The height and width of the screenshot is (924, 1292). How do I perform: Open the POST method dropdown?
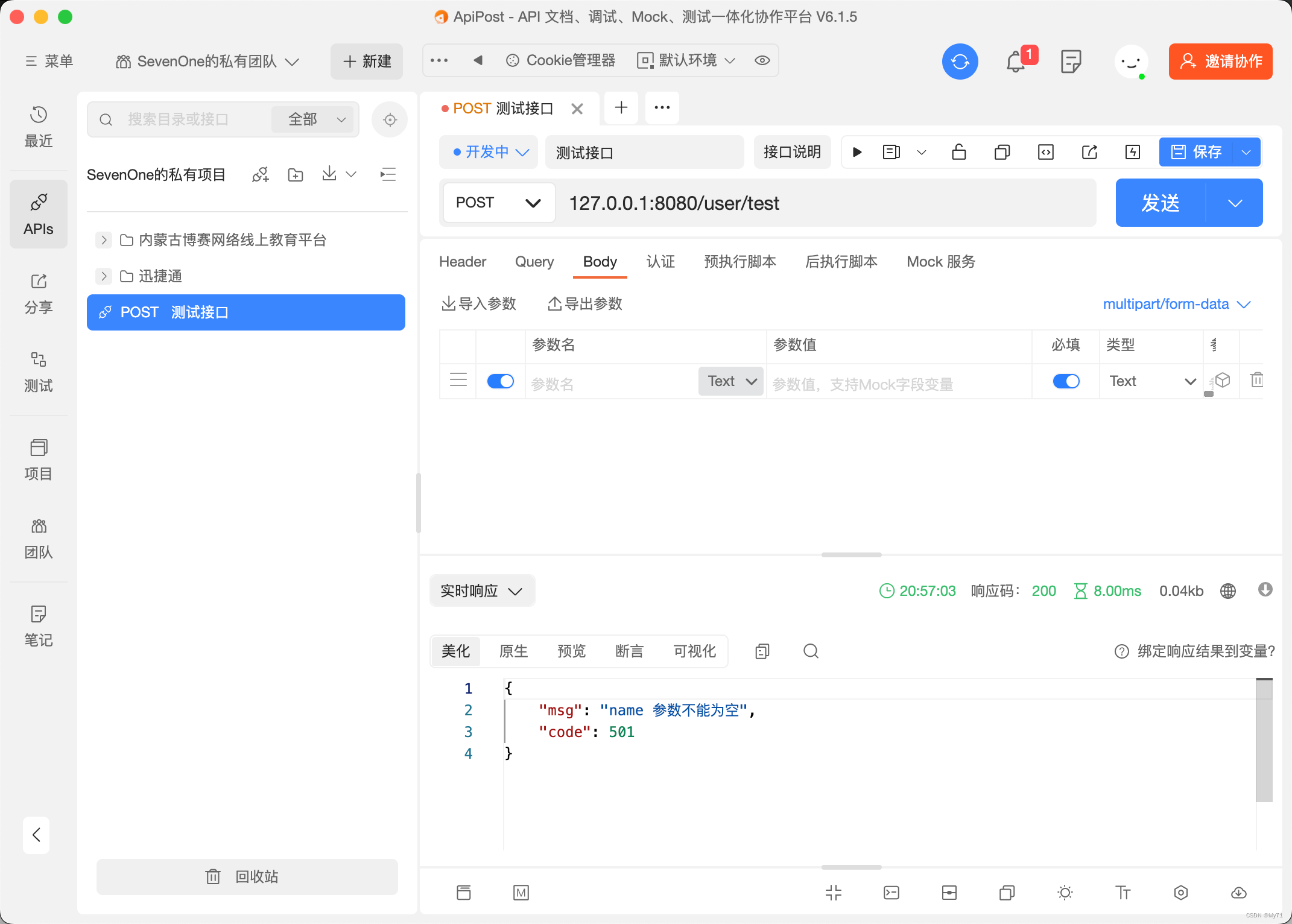[498, 203]
